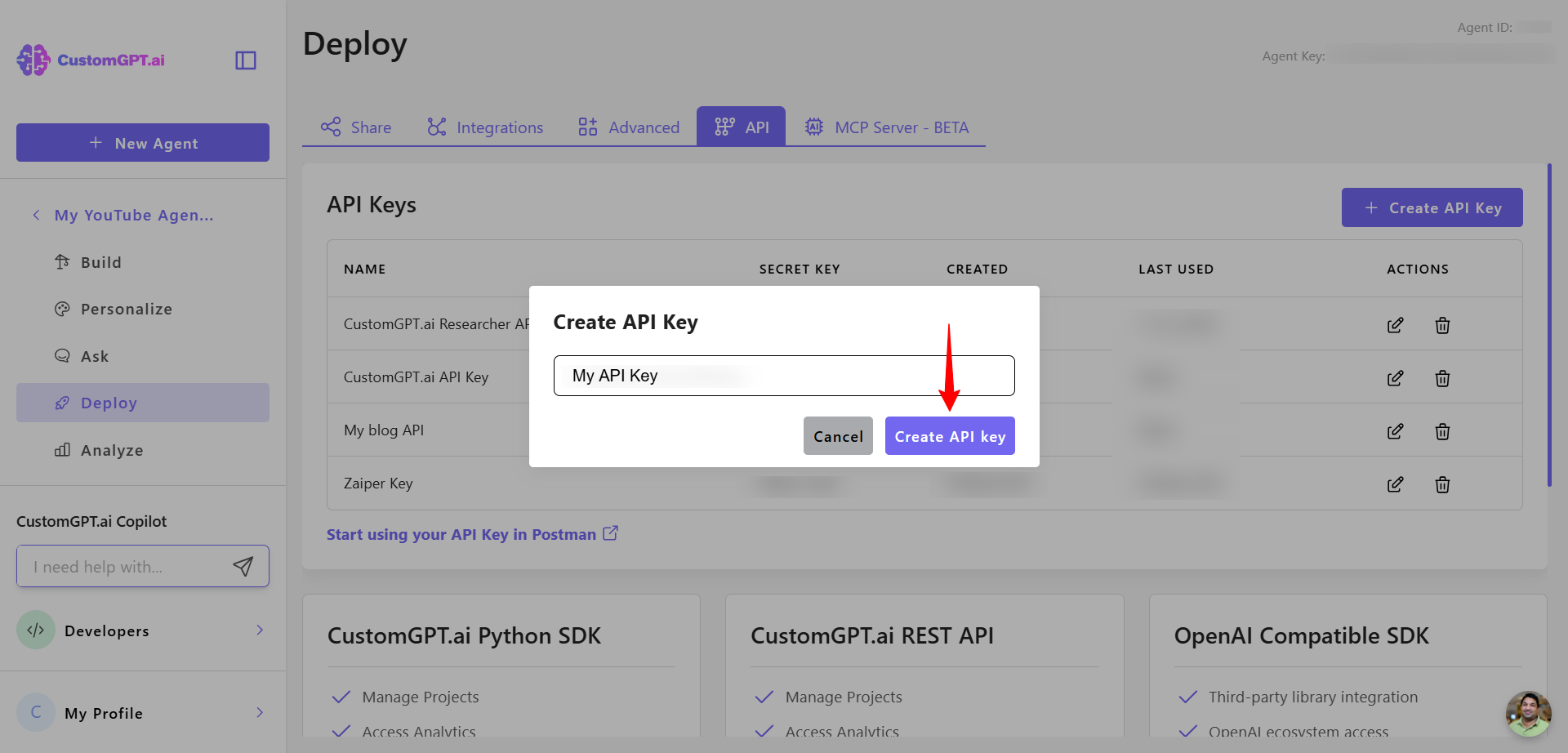
Task: Click the SECRET KEY column header
Action: [800, 270]
